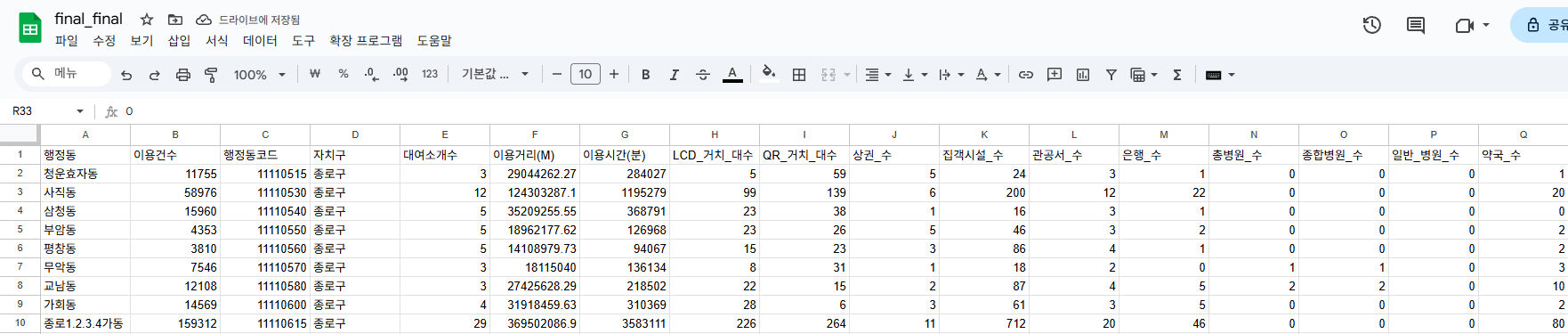Image resolution: width=1568 pixels, height=334 pixels.
Task: Click cell with value 3583111
Action: point(625,323)
